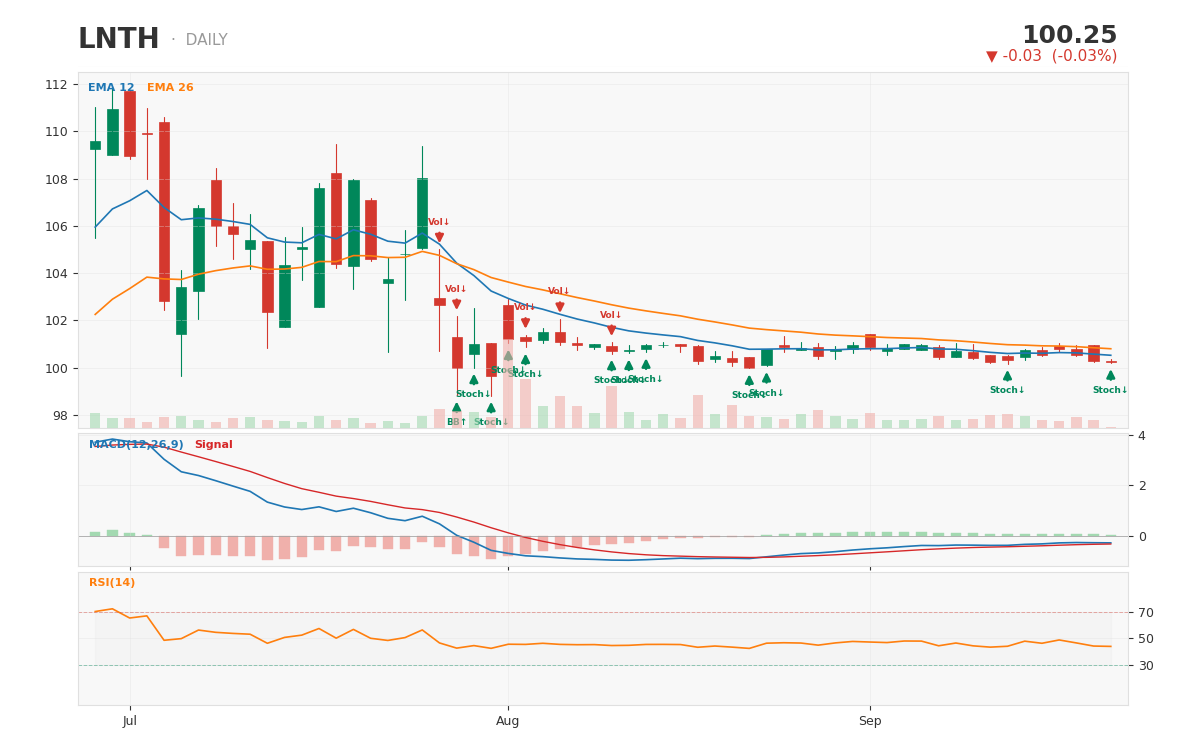The width and height of the screenshot is (1200, 750).
Task: Select the Aug label on time axis
Action: 508,721
